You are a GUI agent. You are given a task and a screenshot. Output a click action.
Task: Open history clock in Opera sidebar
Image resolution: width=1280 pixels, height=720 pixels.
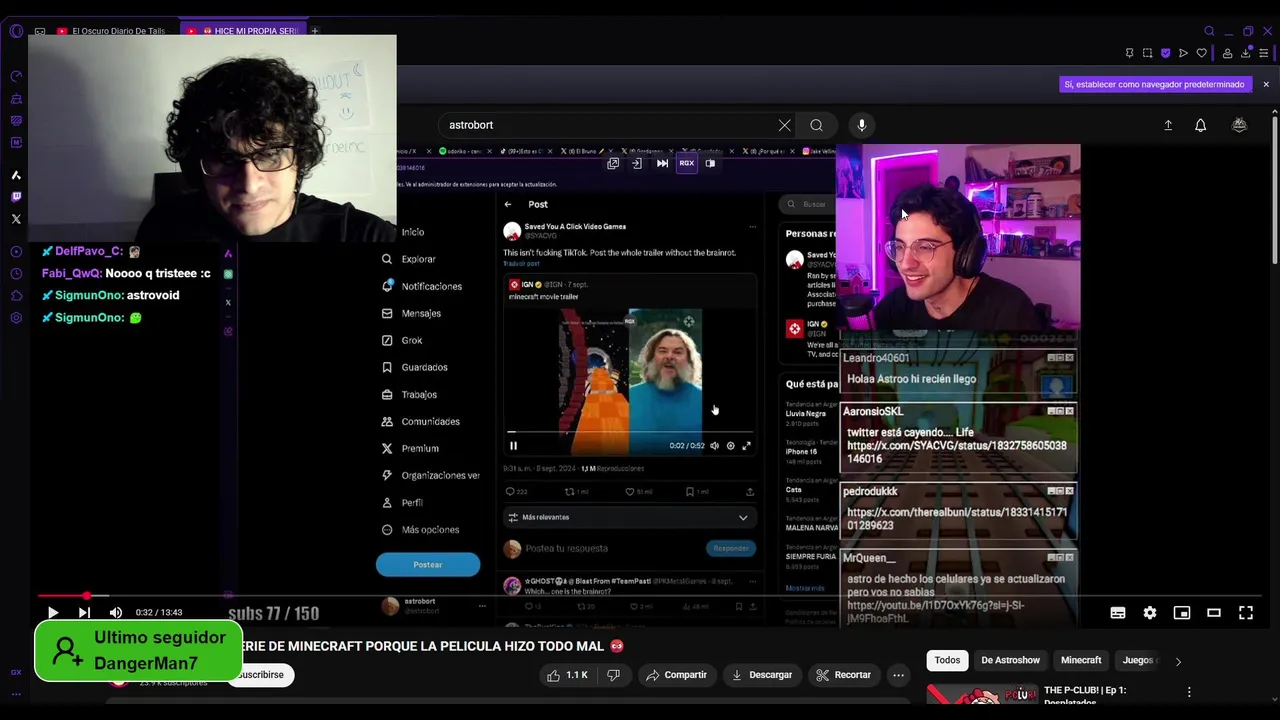click(16, 274)
